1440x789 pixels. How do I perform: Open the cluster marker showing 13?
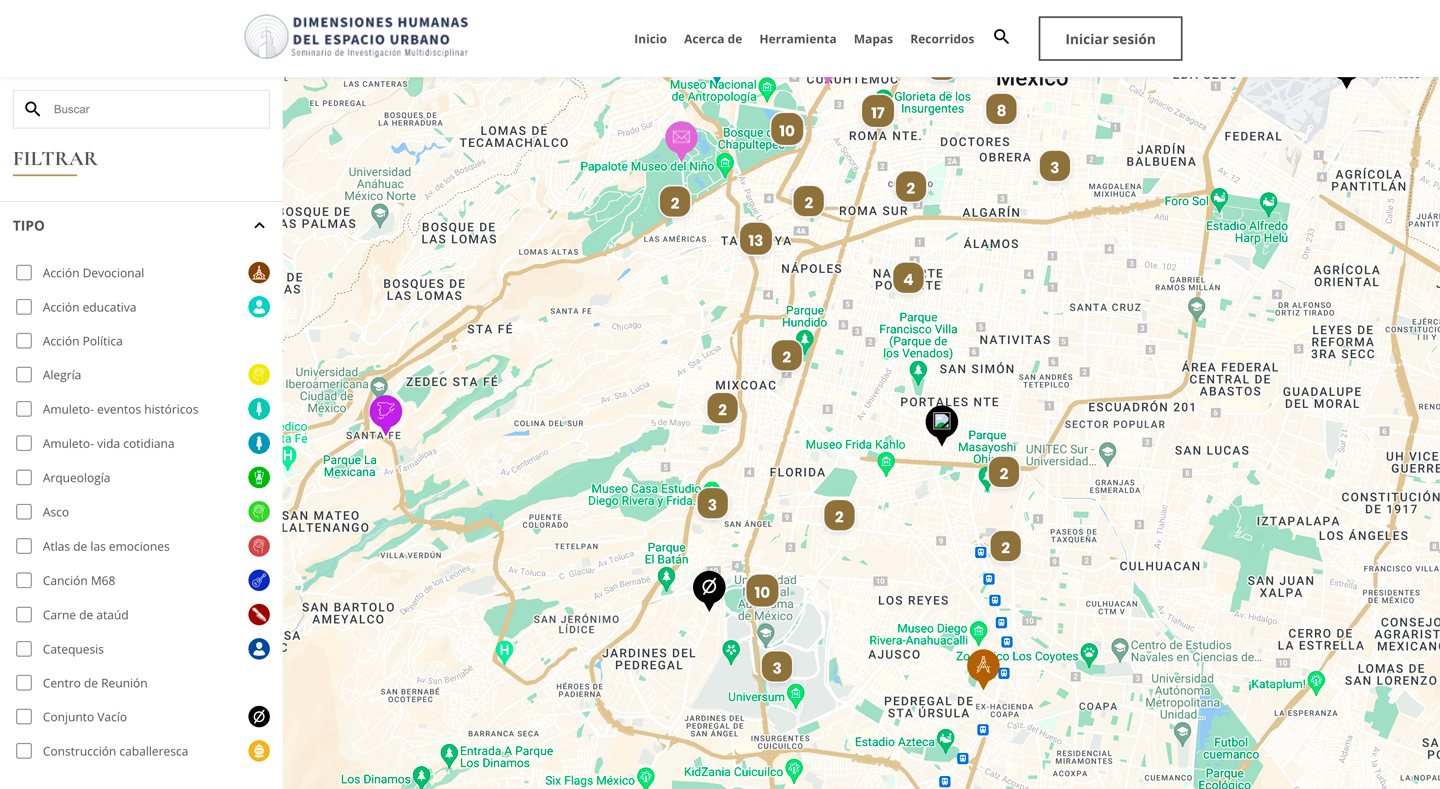[755, 240]
